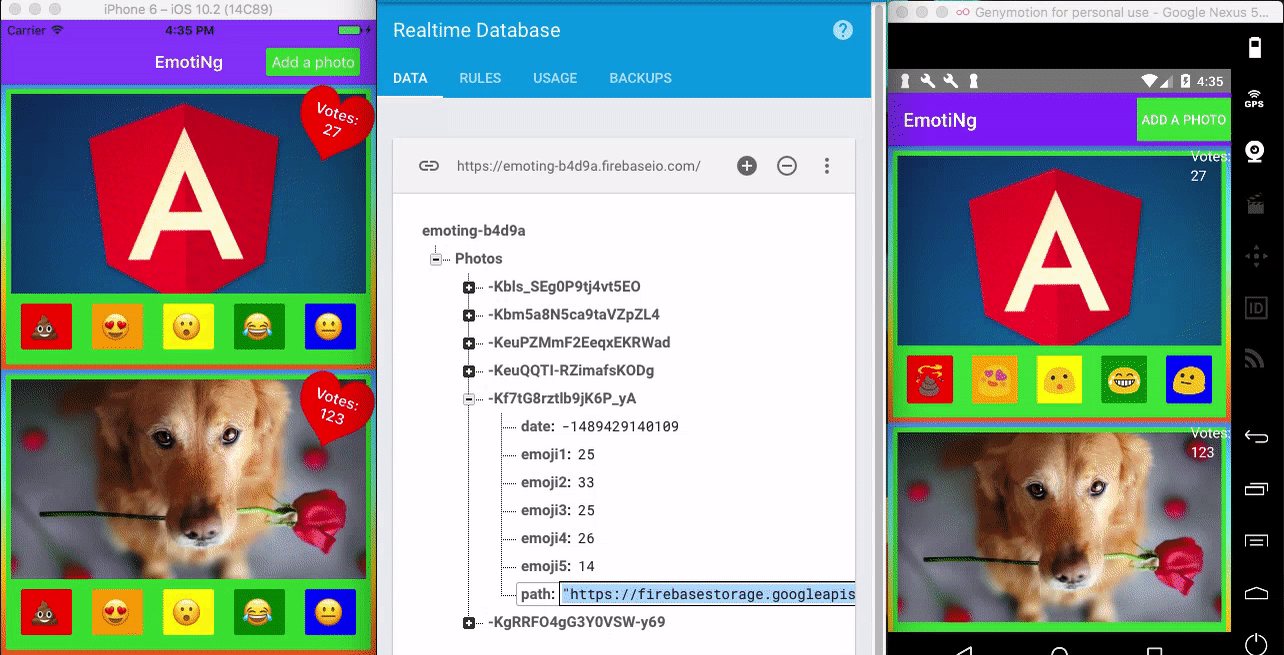The image size is (1284, 655).
Task: Click the minus remove icon in Firebase
Action: pyautogui.click(x=787, y=166)
